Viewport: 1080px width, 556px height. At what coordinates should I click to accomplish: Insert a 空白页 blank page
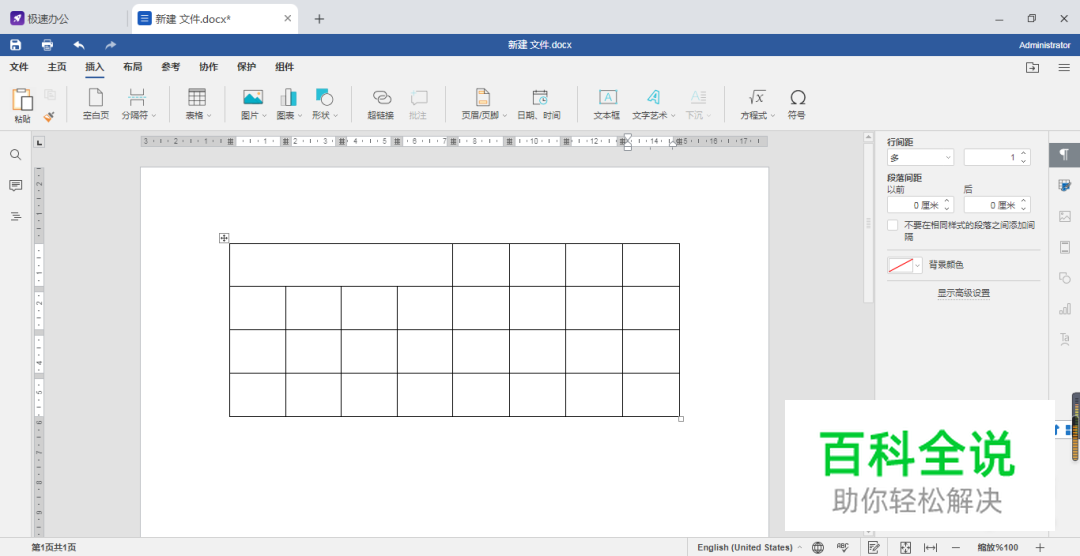click(95, 102)
